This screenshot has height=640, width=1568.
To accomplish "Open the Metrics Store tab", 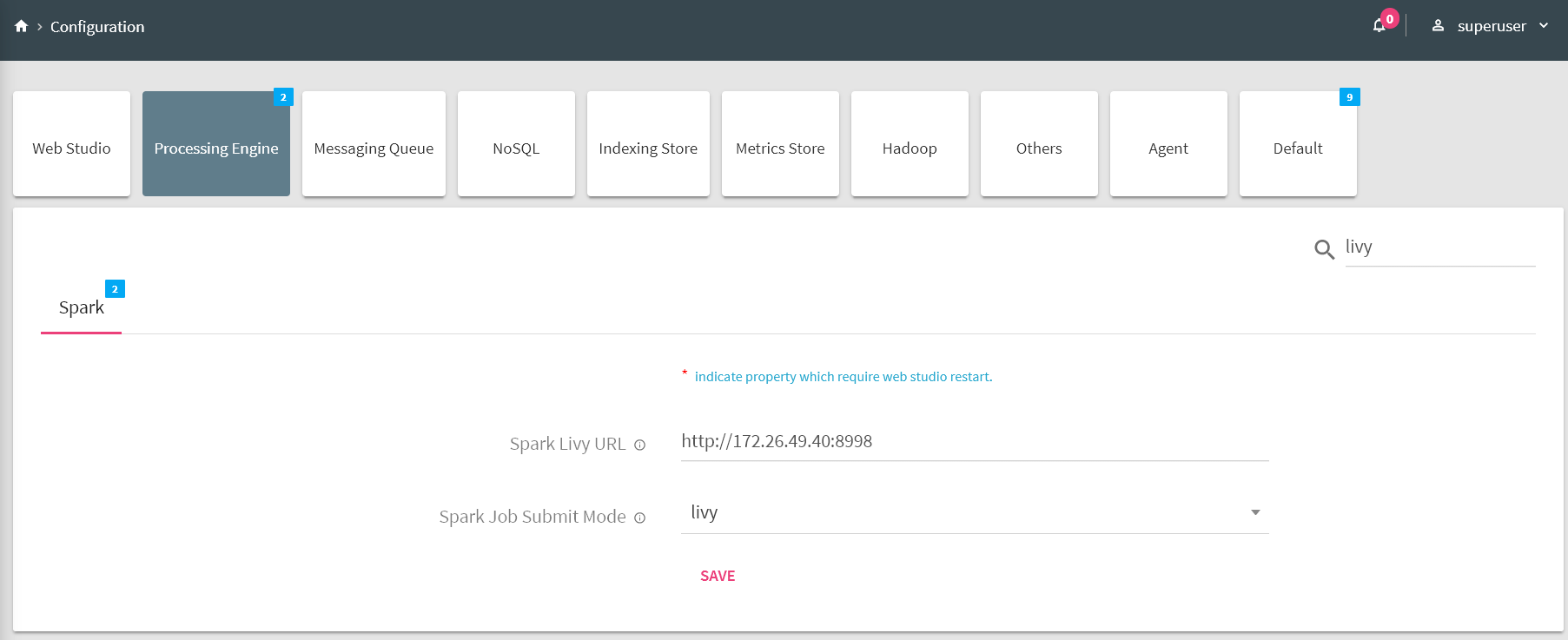I will point(780,143).
